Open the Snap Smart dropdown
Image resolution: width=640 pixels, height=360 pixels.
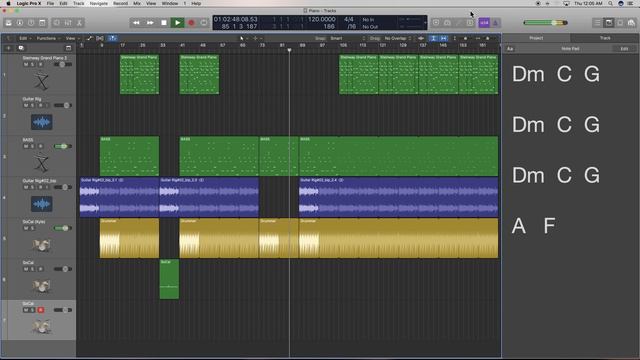[x=348, y=38]
